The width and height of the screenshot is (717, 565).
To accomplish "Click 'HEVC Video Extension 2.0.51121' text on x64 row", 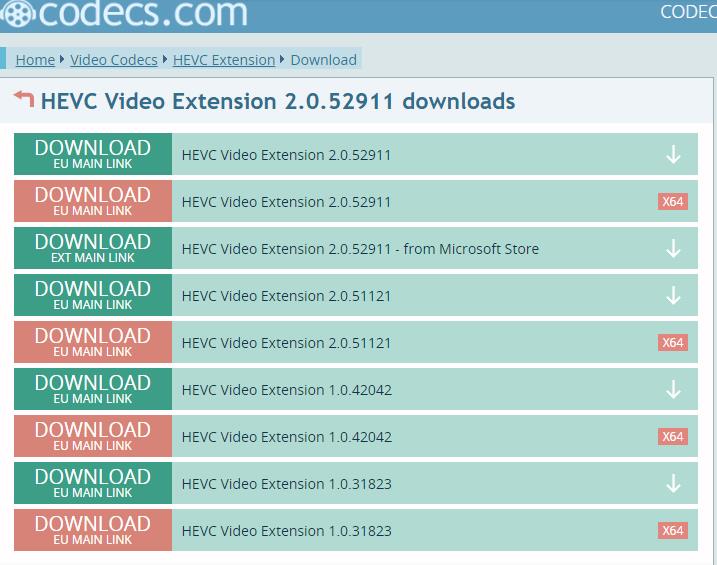I will (286, 343).
